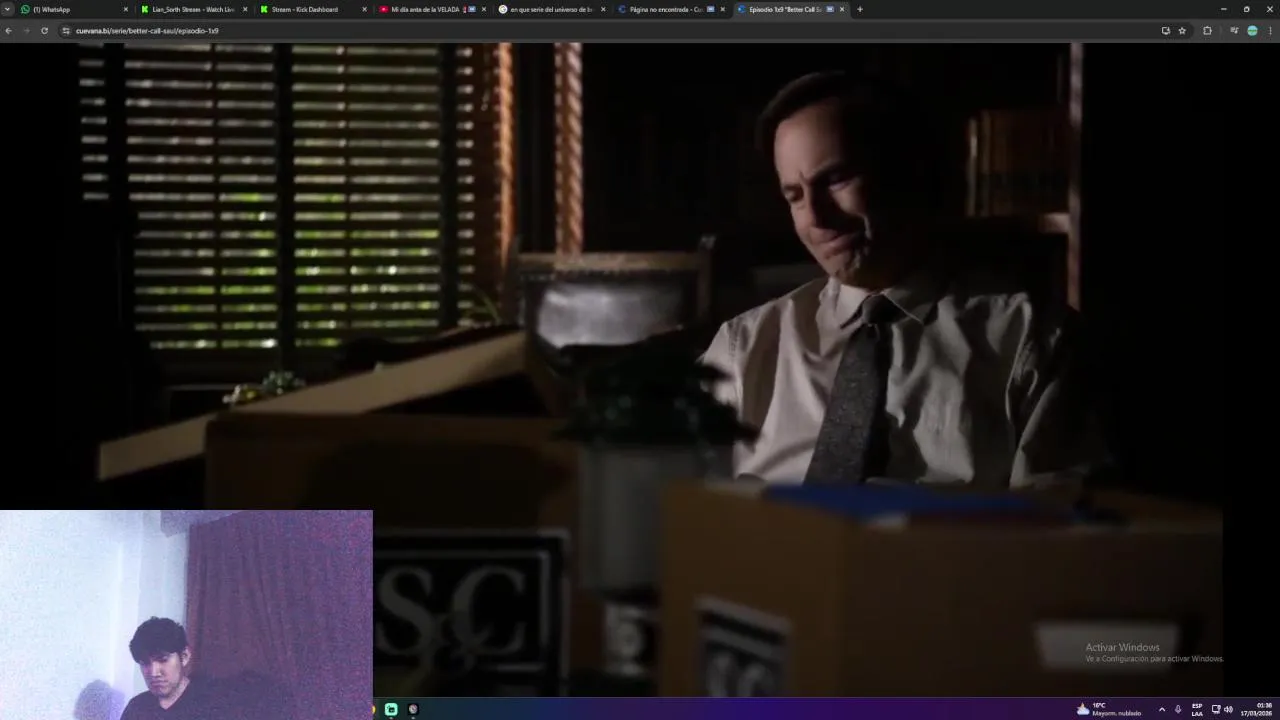
Task: Open the Chrome profile avatar
Action: (x=1252, y=31)
